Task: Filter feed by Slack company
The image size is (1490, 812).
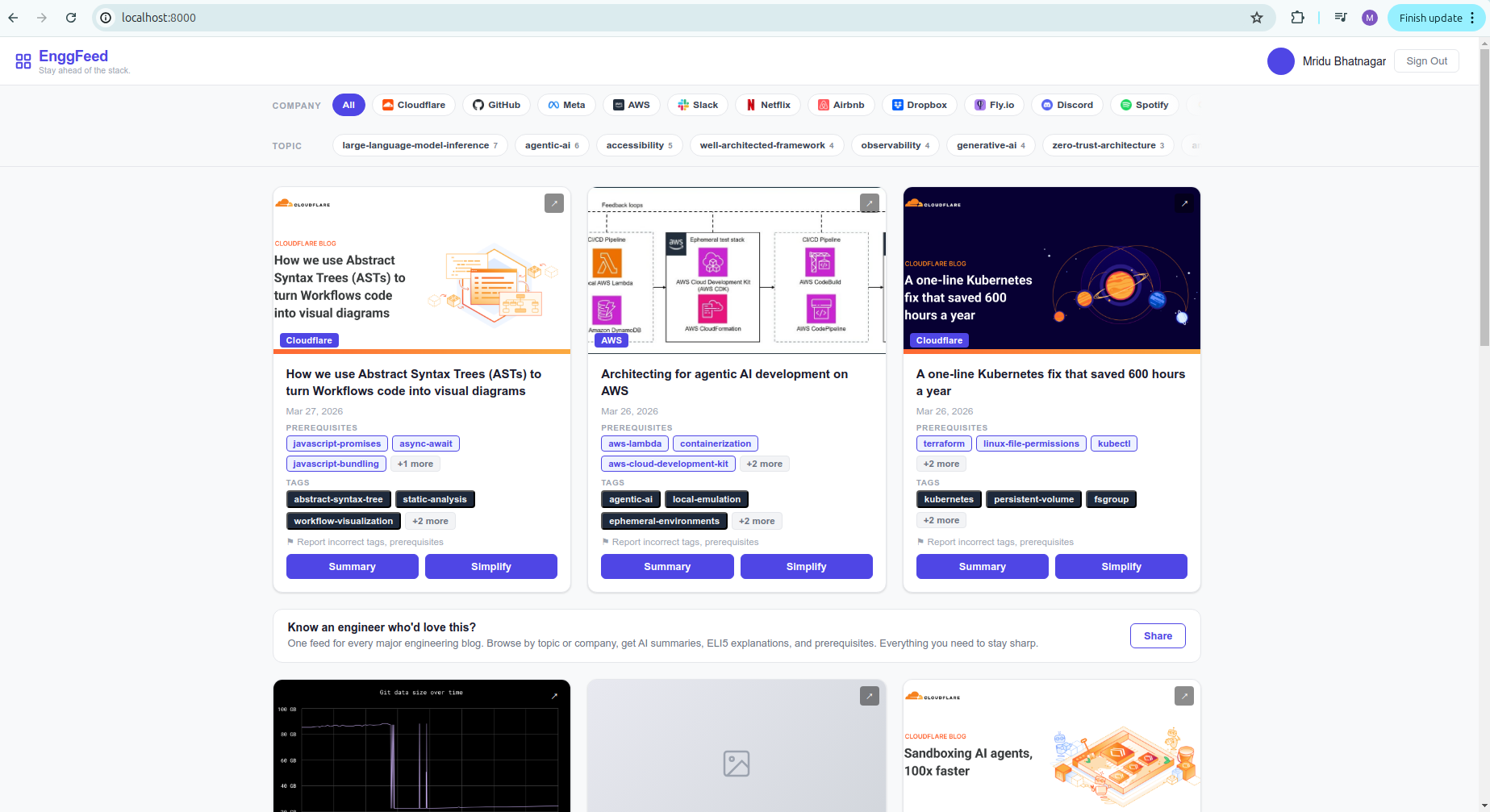Action: [x=698, y=105]
